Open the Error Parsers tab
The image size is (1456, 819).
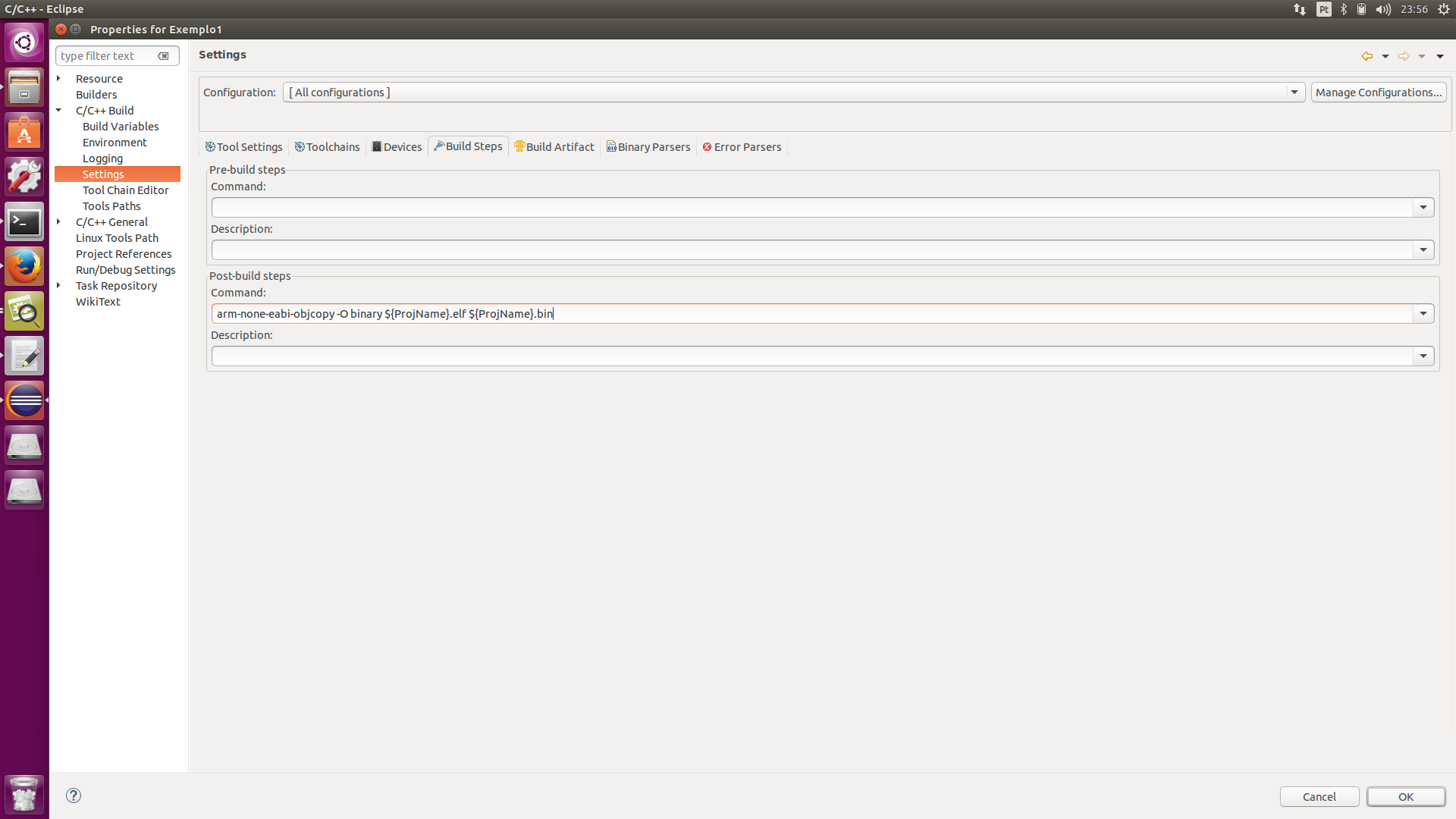[x=742, y=147]
